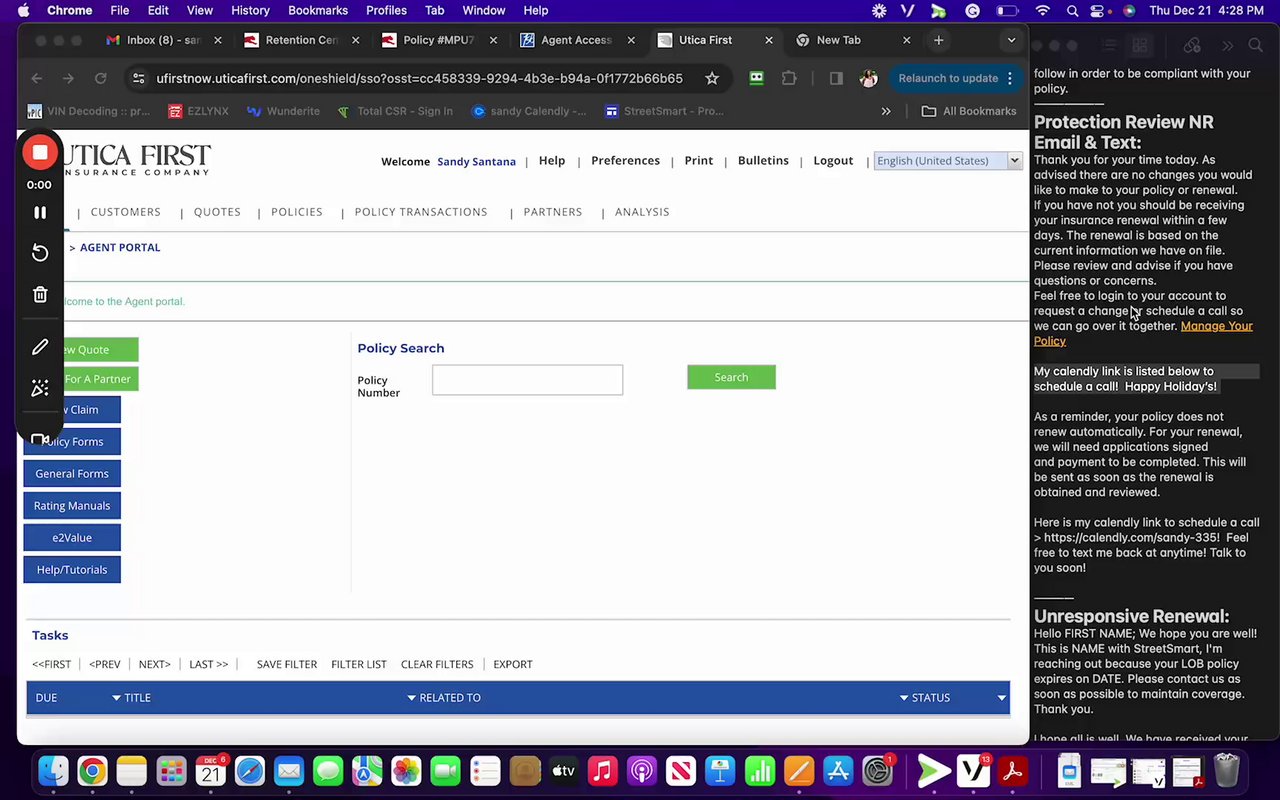Go back to the previous page
Viewport: 1280px width, 800px height.
[x=37, y=78]
